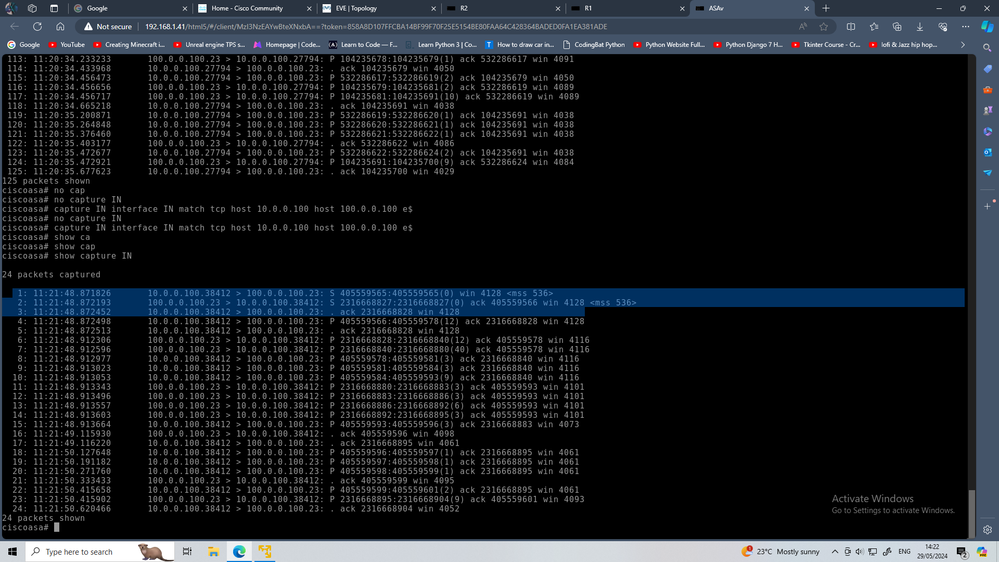The image size is (999, 562).
Task: Open the Downloads icon
Action: tap(920, 27)
